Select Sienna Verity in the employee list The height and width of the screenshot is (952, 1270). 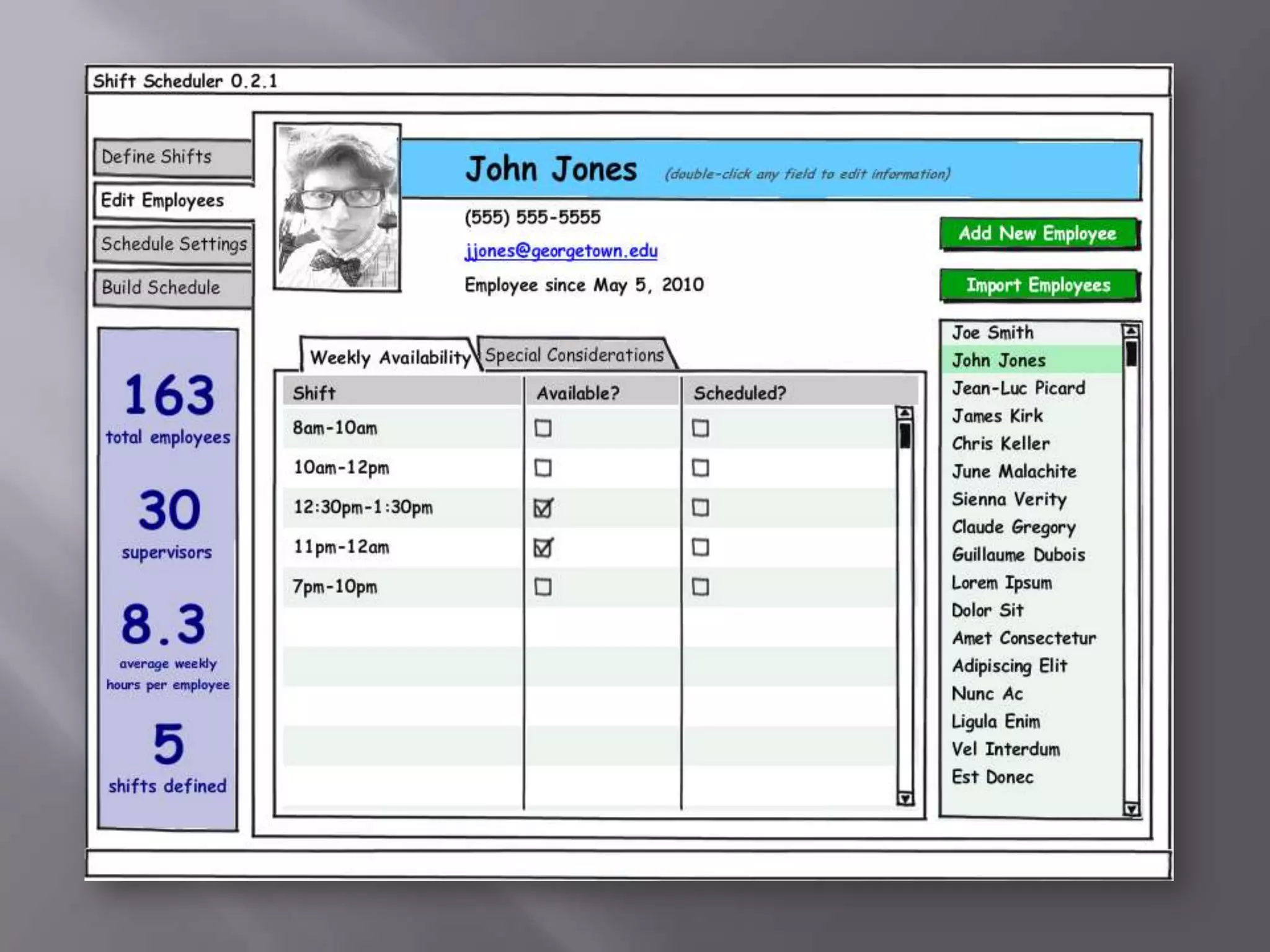tap(1031, 500)
